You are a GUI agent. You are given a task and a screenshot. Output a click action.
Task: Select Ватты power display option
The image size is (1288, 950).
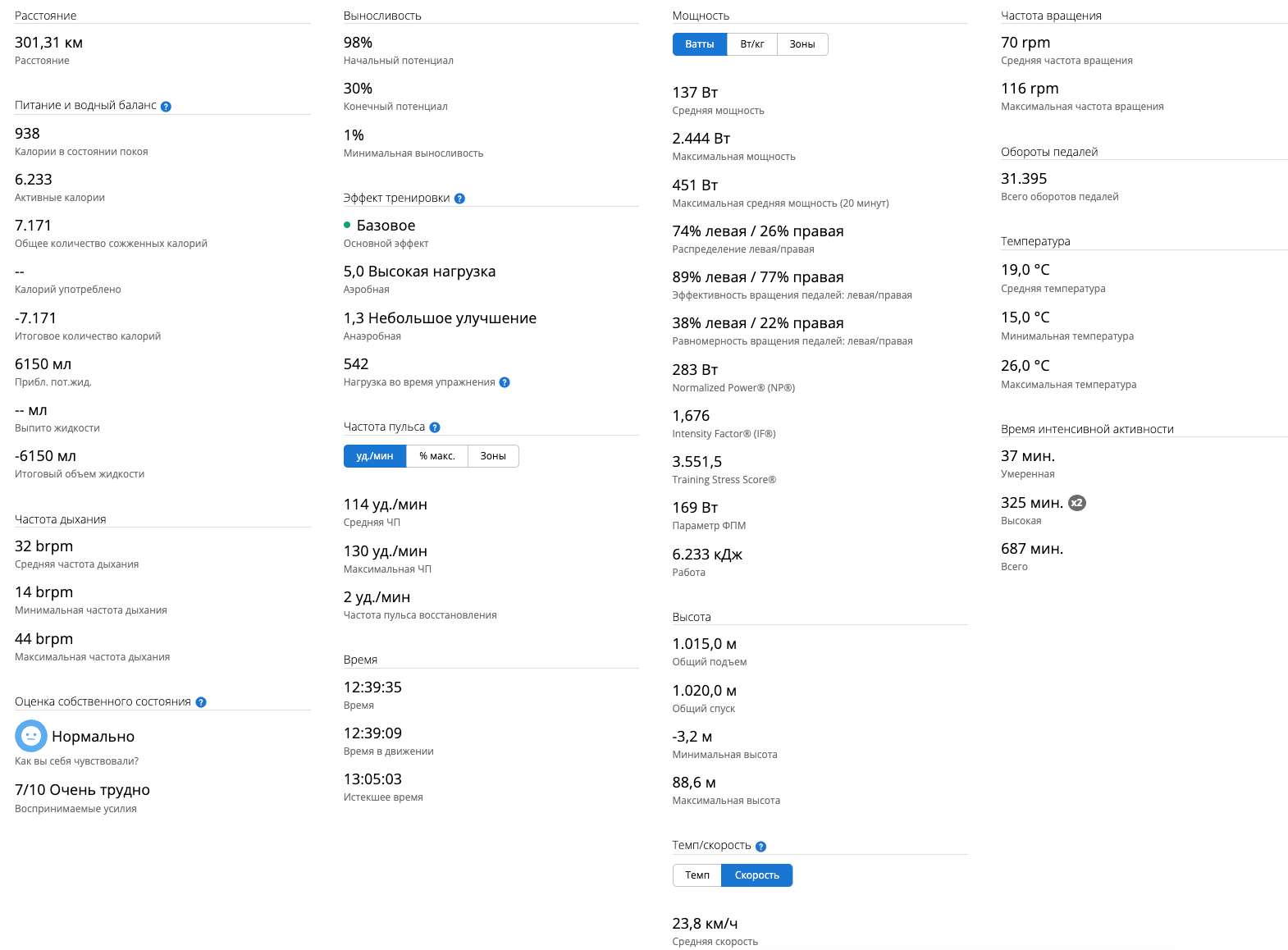[699, 44]
